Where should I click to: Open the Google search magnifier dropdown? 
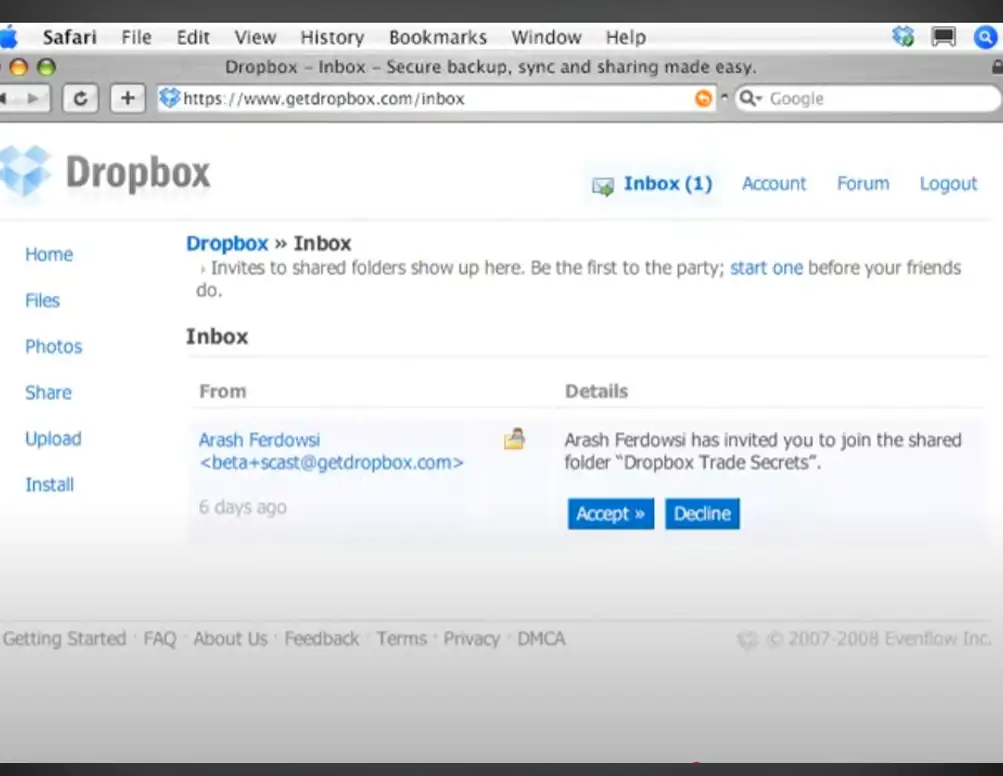pos(750,99)
